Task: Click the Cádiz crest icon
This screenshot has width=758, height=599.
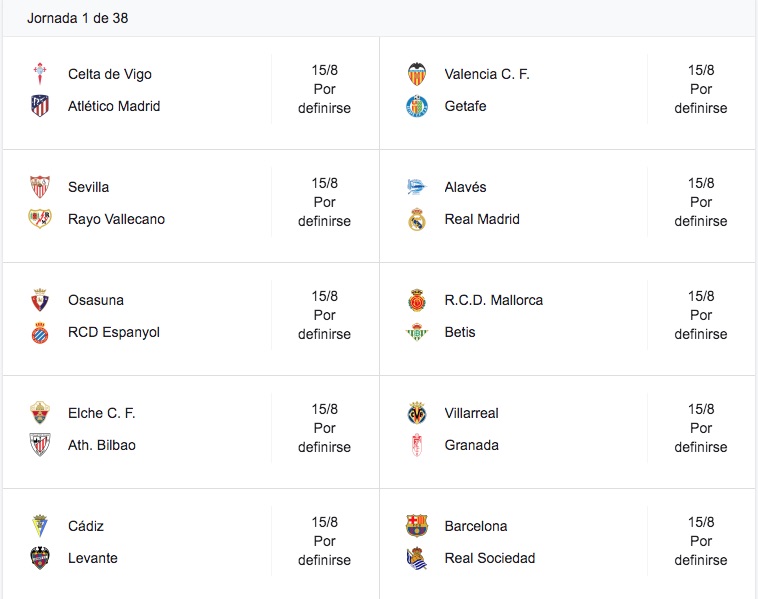Action: point(40,526)
